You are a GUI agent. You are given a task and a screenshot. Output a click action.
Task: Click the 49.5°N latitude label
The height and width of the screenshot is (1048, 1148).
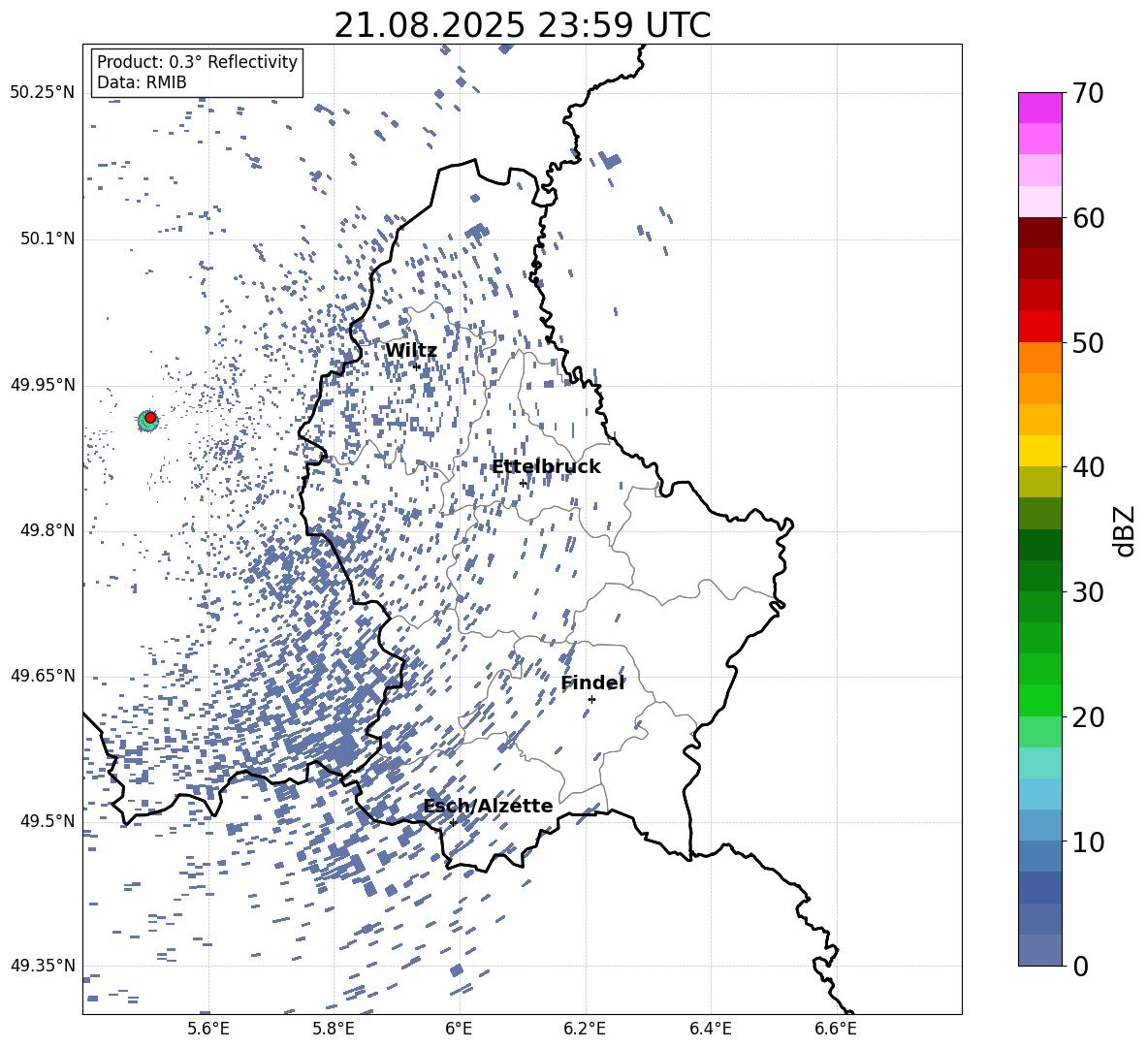[48, 821]
